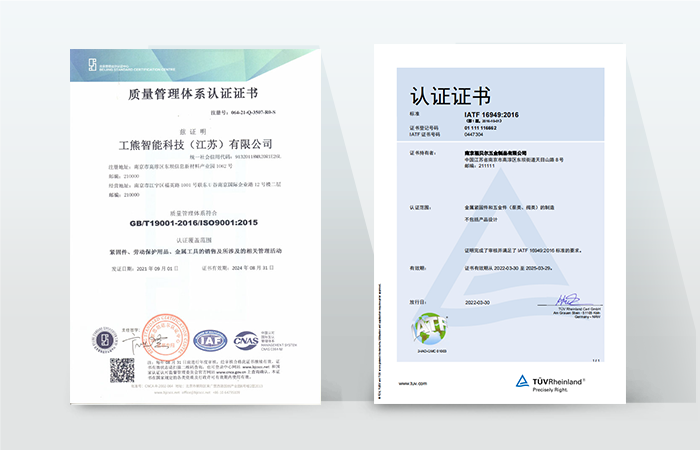Click the '有效期:' label on right certificate
The image size is (700, 450).
tap(418, 268)
